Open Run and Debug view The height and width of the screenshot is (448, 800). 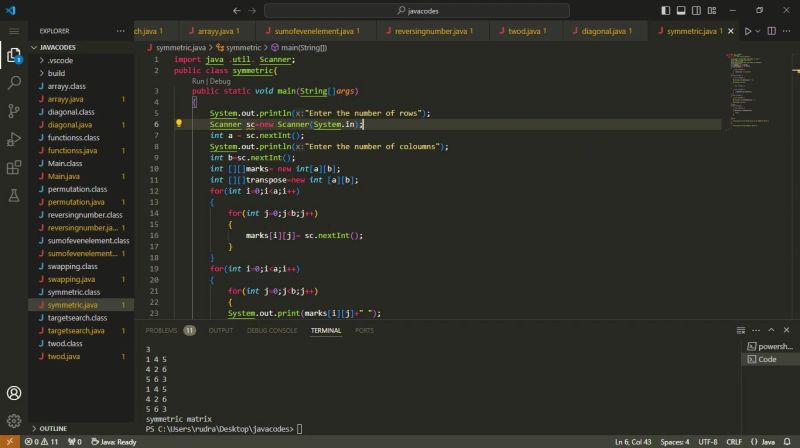[14, 139]
